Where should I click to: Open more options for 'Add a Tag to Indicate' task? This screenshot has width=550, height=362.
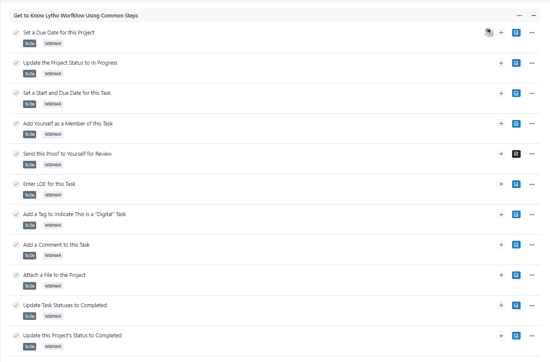(x=532, y=214)
